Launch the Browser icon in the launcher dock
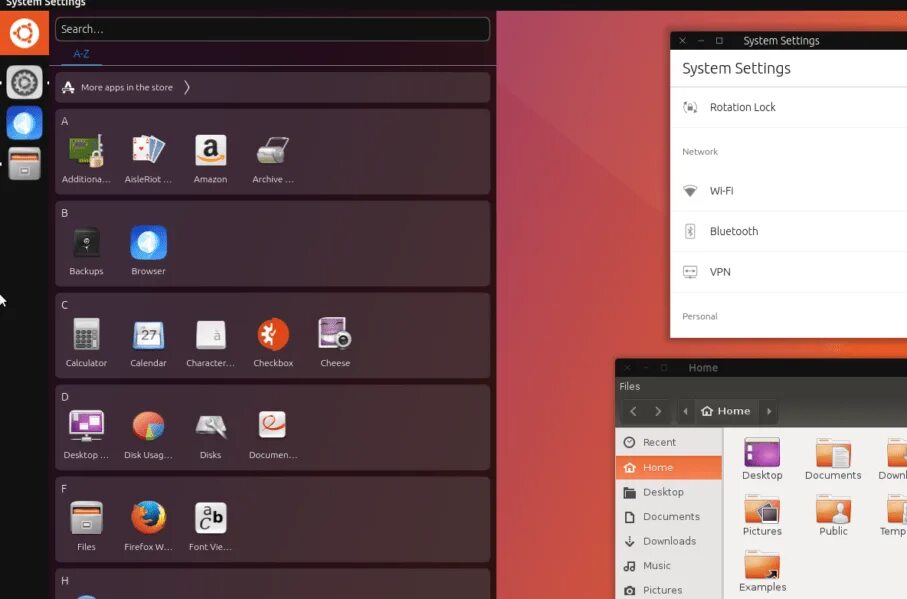The image size is (907, 599). pos(24,123)
